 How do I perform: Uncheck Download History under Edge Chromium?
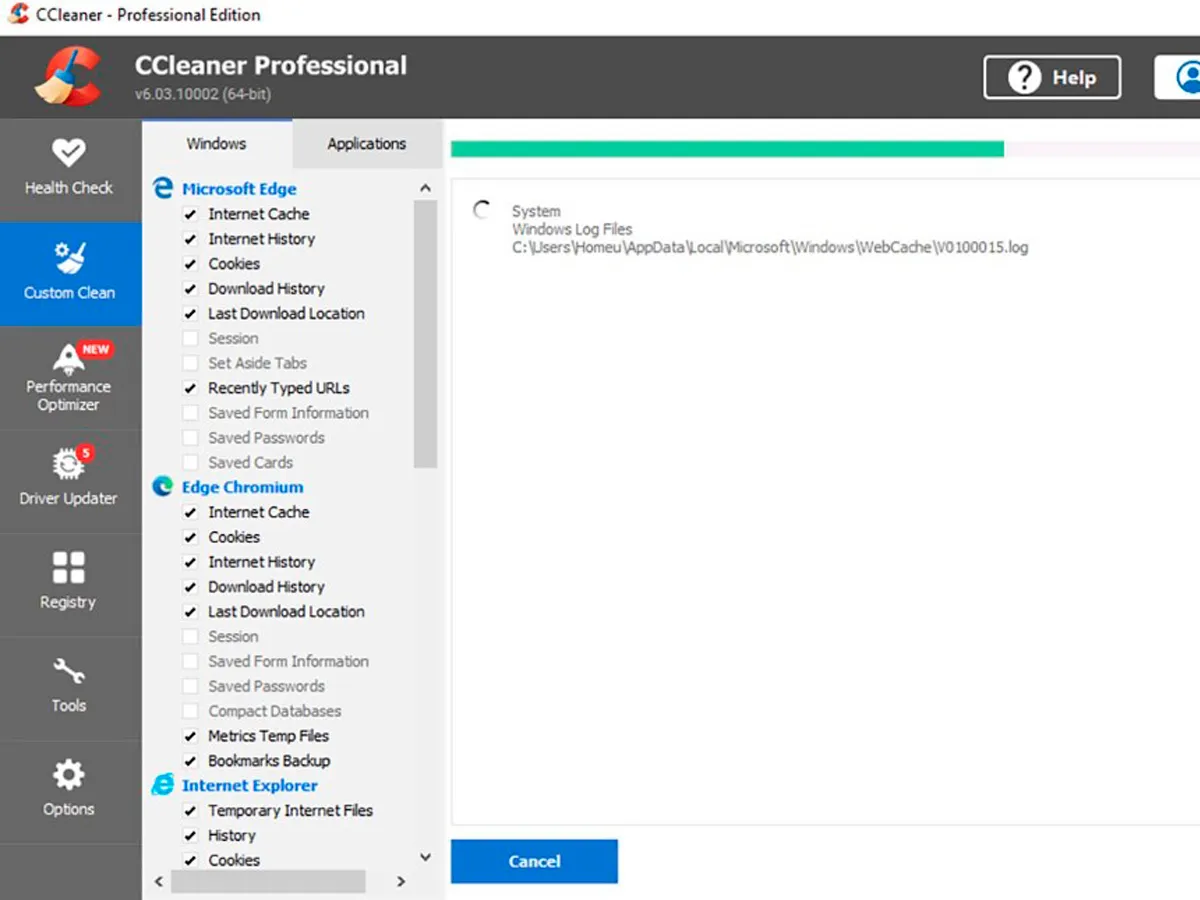coord(190,587)
